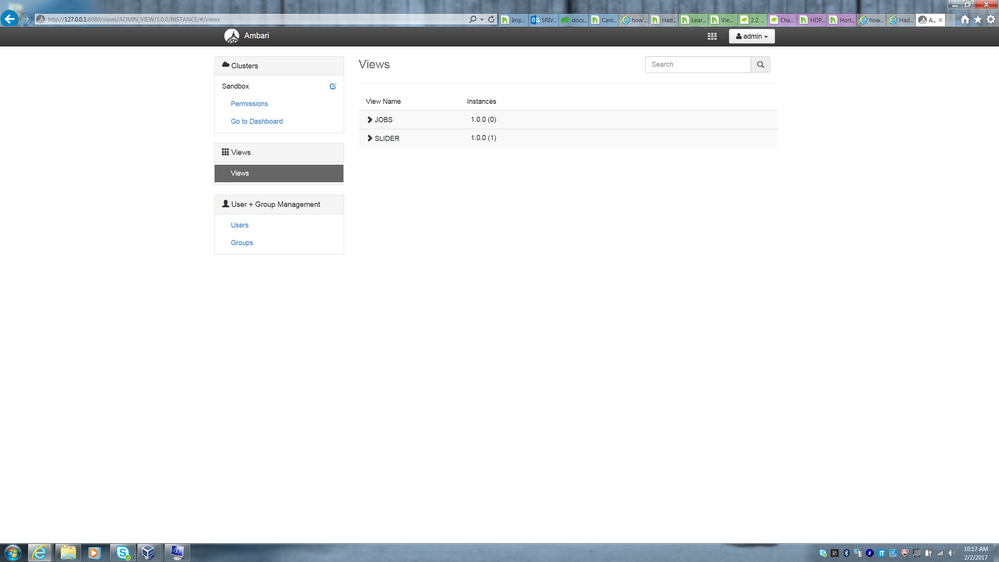
Task: Click Skype icon in system tray
Action: [823, 553]
